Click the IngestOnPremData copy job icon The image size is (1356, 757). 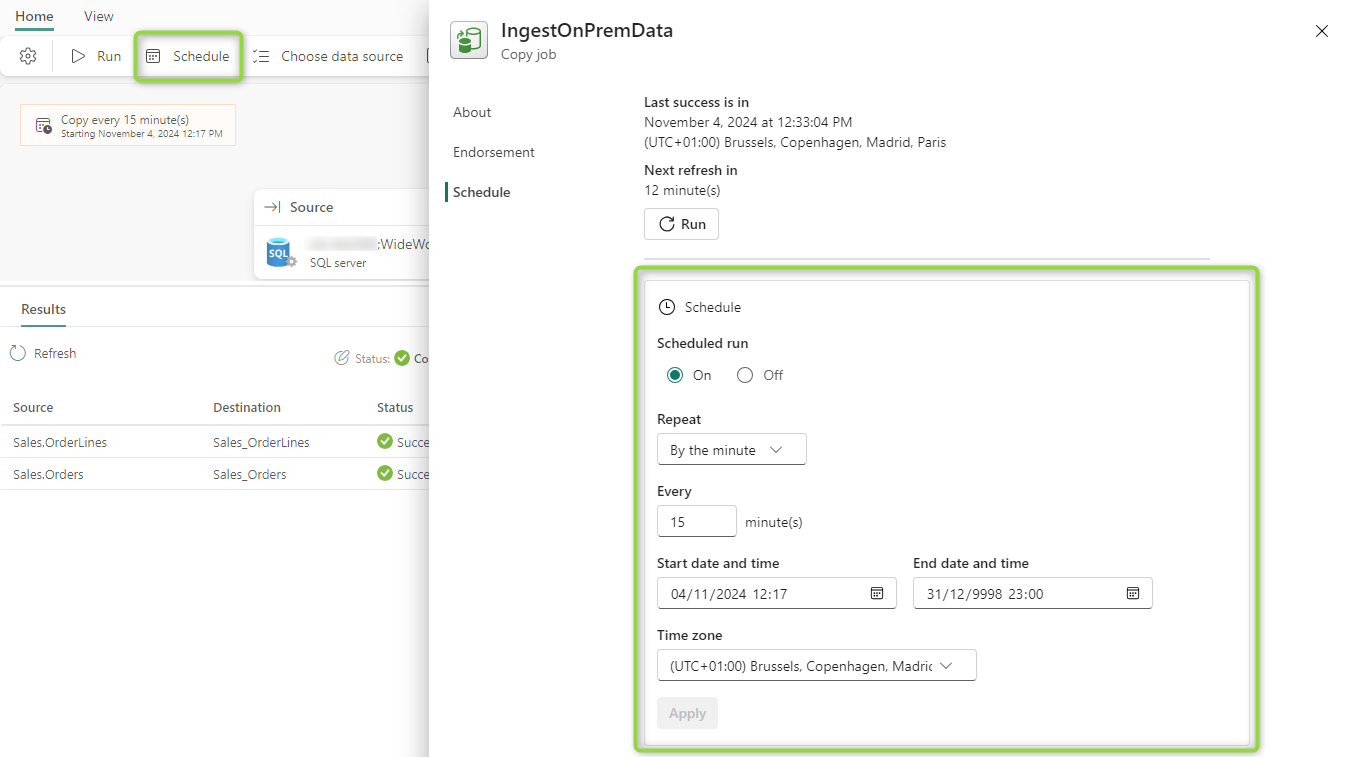(x=469, y=40)
